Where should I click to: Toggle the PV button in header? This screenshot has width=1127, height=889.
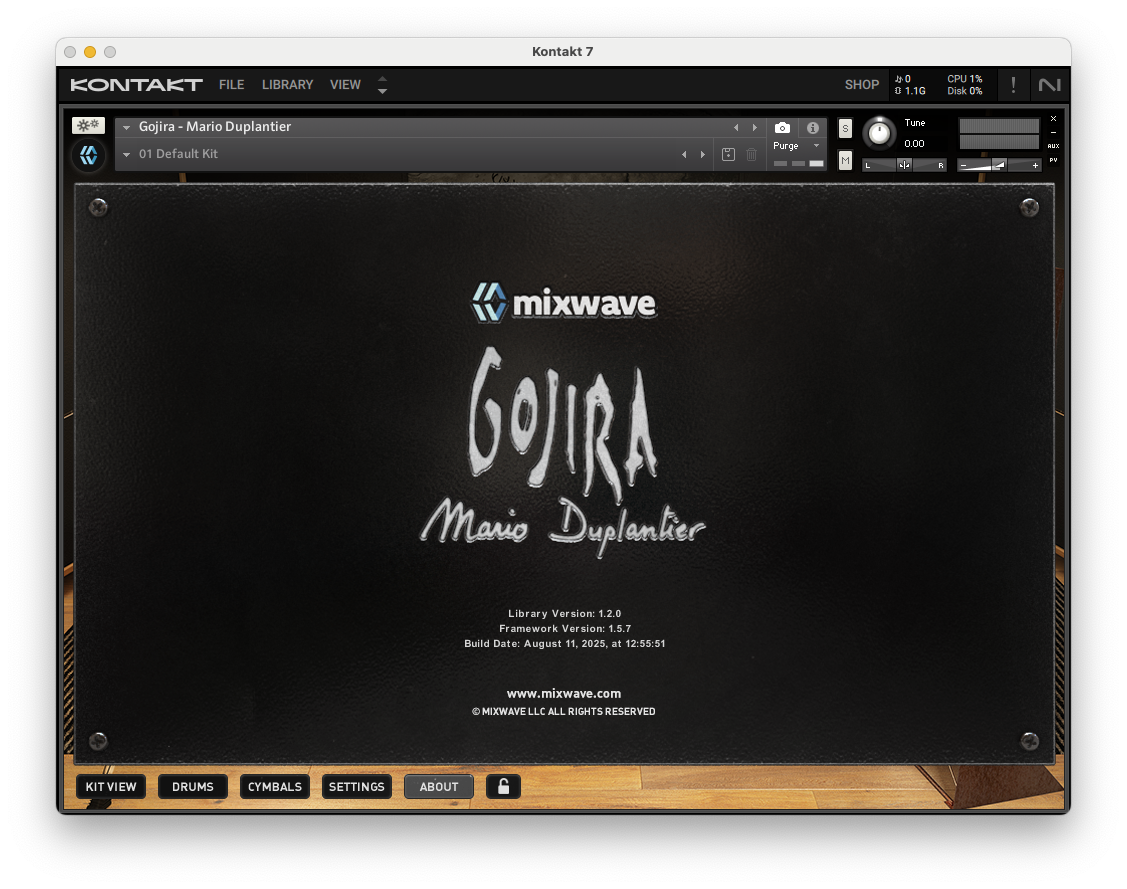point(1053,160)
